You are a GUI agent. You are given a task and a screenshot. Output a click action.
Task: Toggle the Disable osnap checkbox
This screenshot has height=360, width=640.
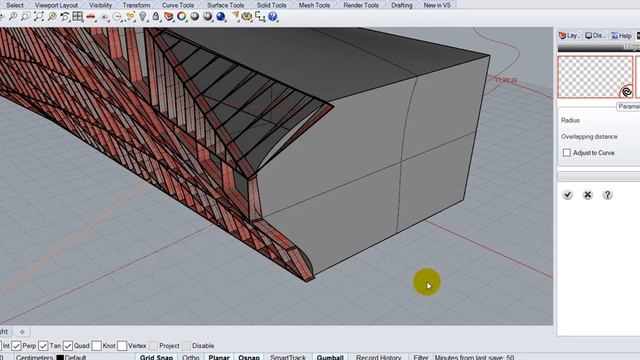(x=186, y=346)
